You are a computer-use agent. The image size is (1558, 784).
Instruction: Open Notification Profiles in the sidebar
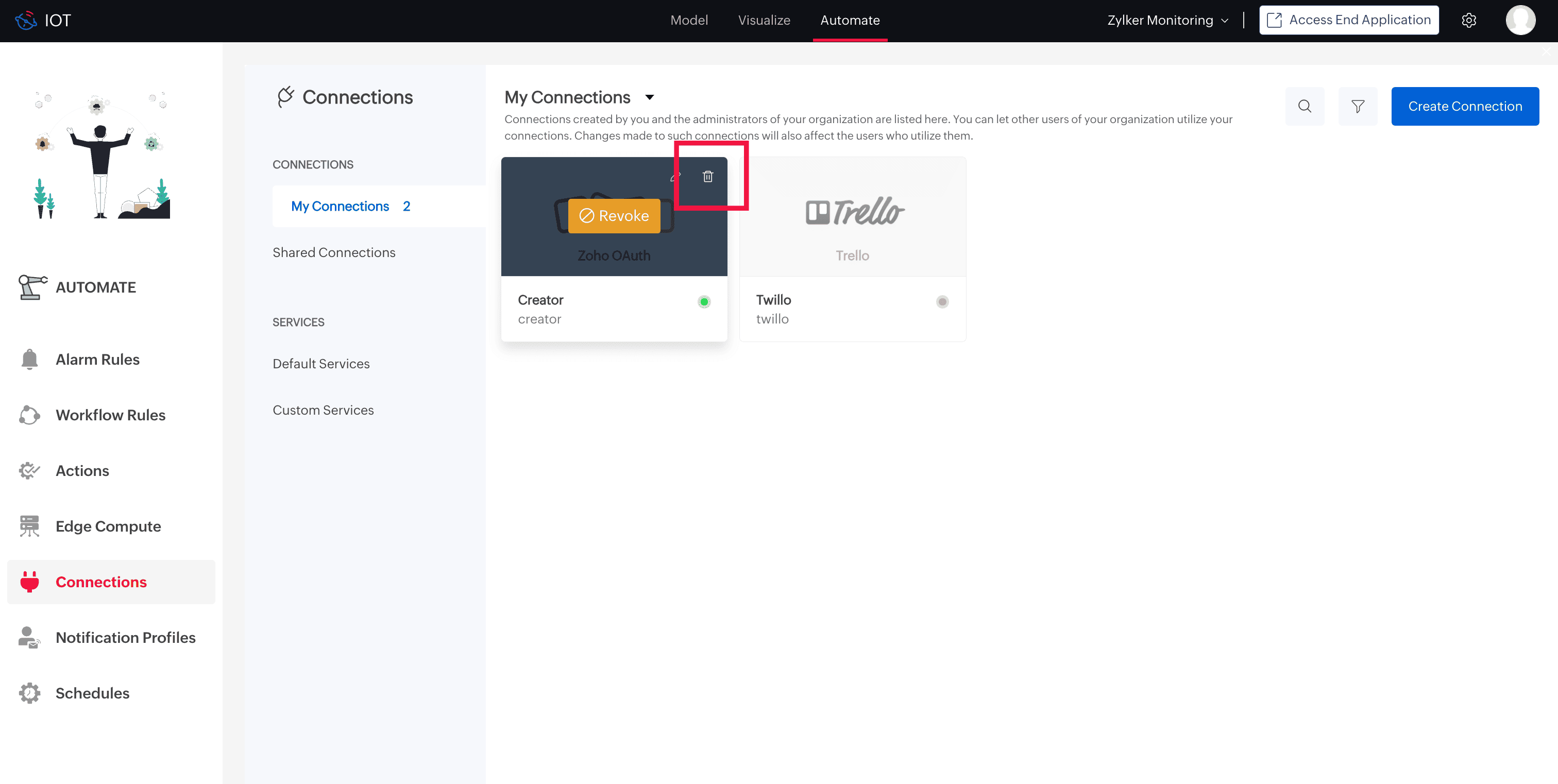pyautogui.click(x=125, y=638)
